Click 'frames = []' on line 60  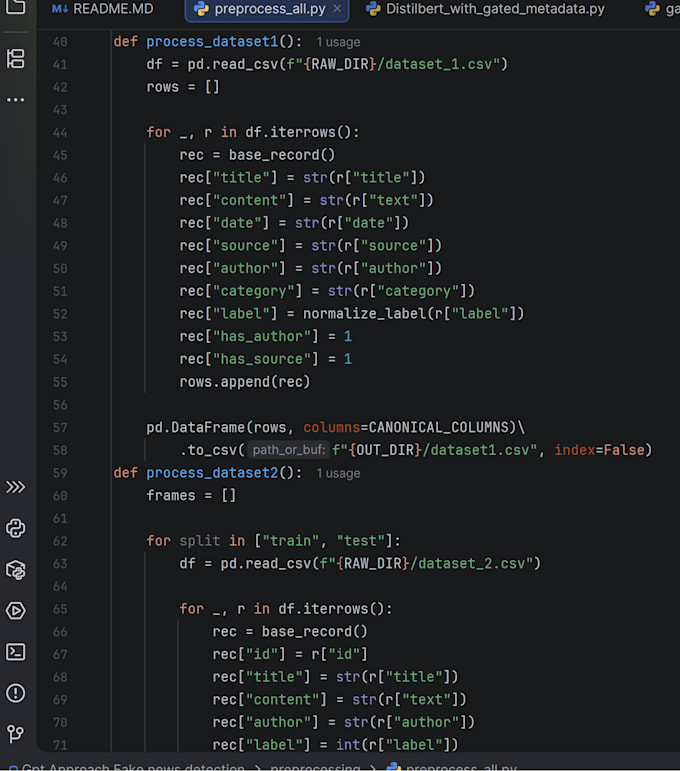(x=191, y=496)
